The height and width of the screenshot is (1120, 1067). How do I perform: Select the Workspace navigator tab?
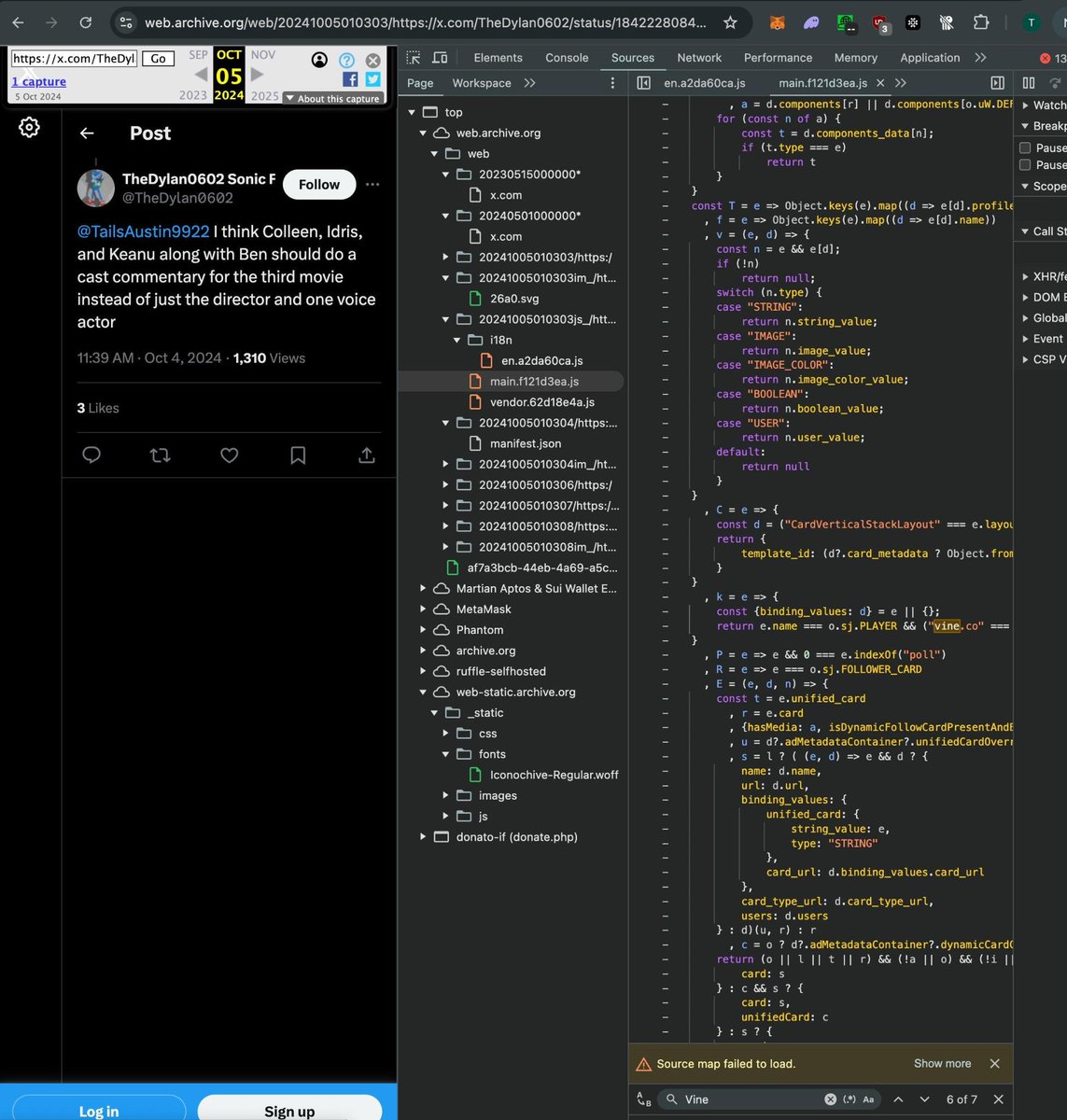pos(482,83)
